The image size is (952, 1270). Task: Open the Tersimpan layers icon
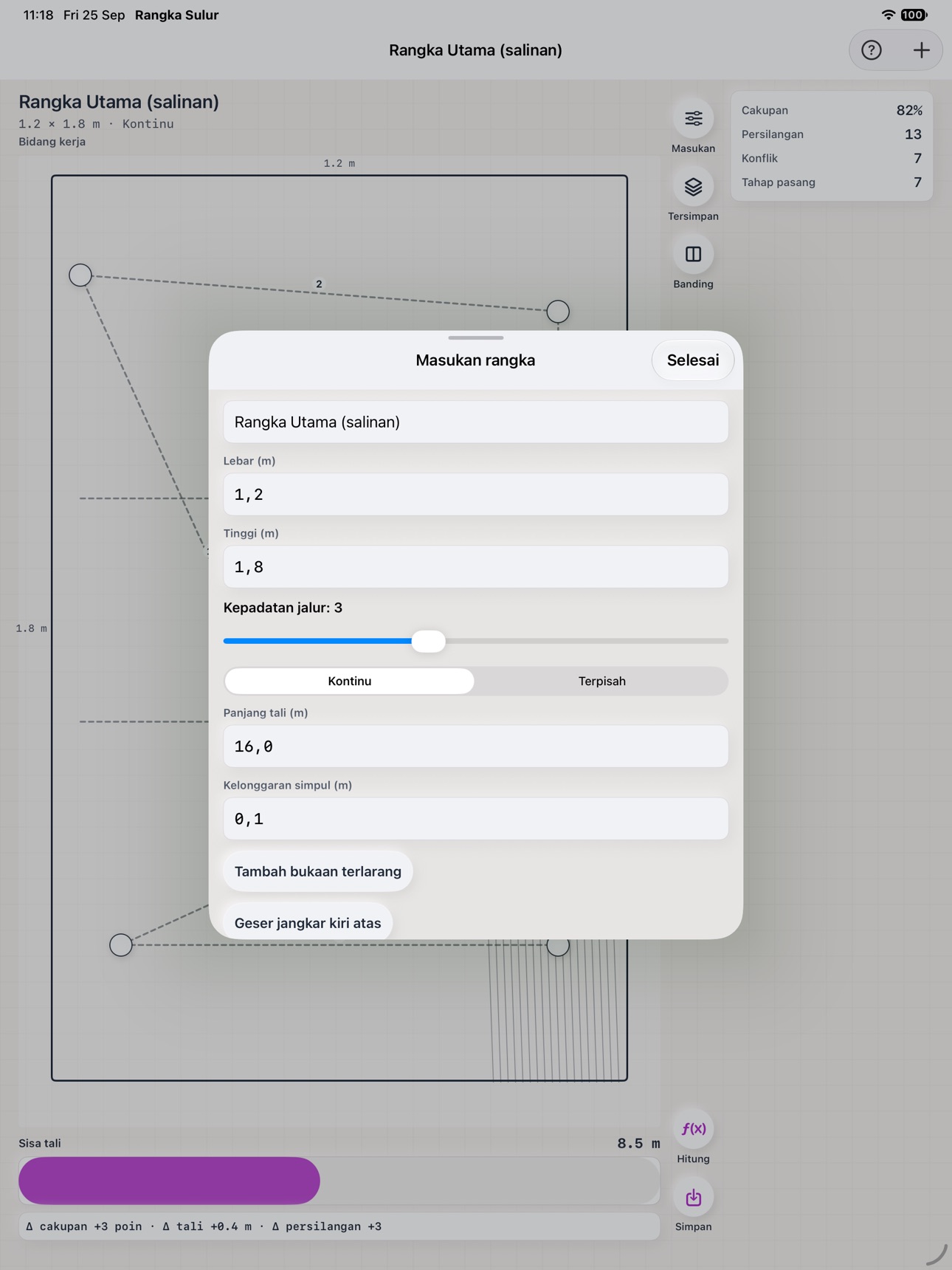[693, 186]
